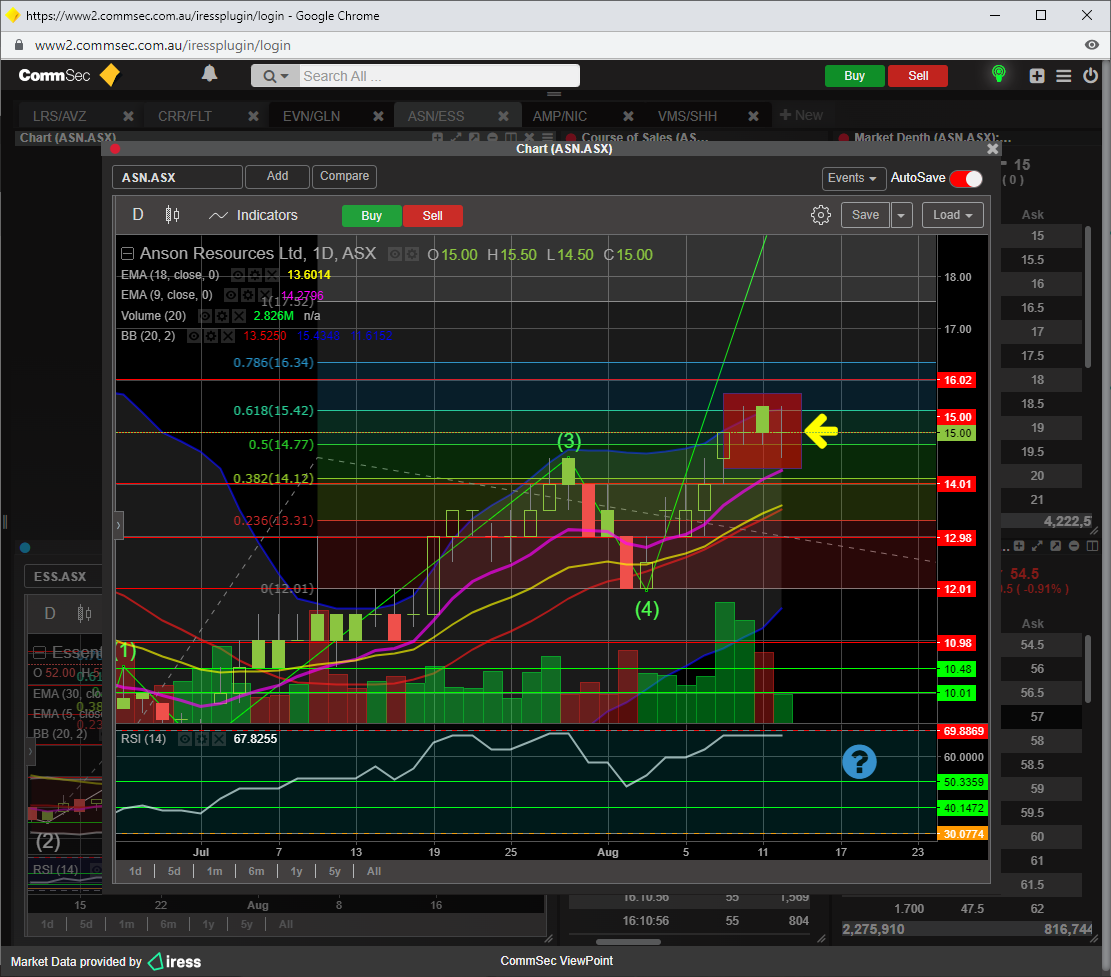Set chart range to 6m
The height and width of the screenshot is (977, 1111).
[x=256, y=871]
